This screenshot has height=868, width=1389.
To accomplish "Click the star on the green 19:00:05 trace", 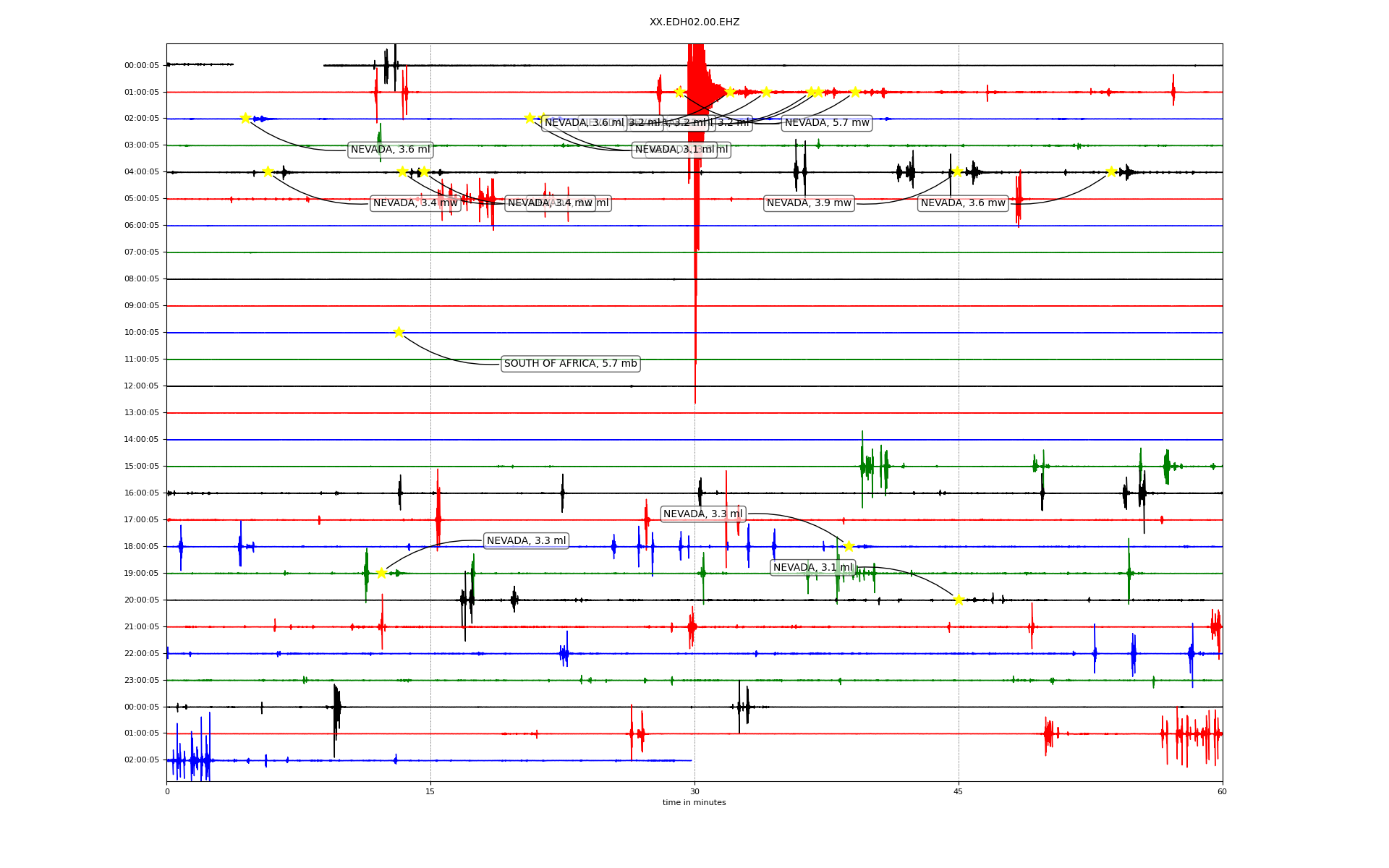I will tap(381, 573).
